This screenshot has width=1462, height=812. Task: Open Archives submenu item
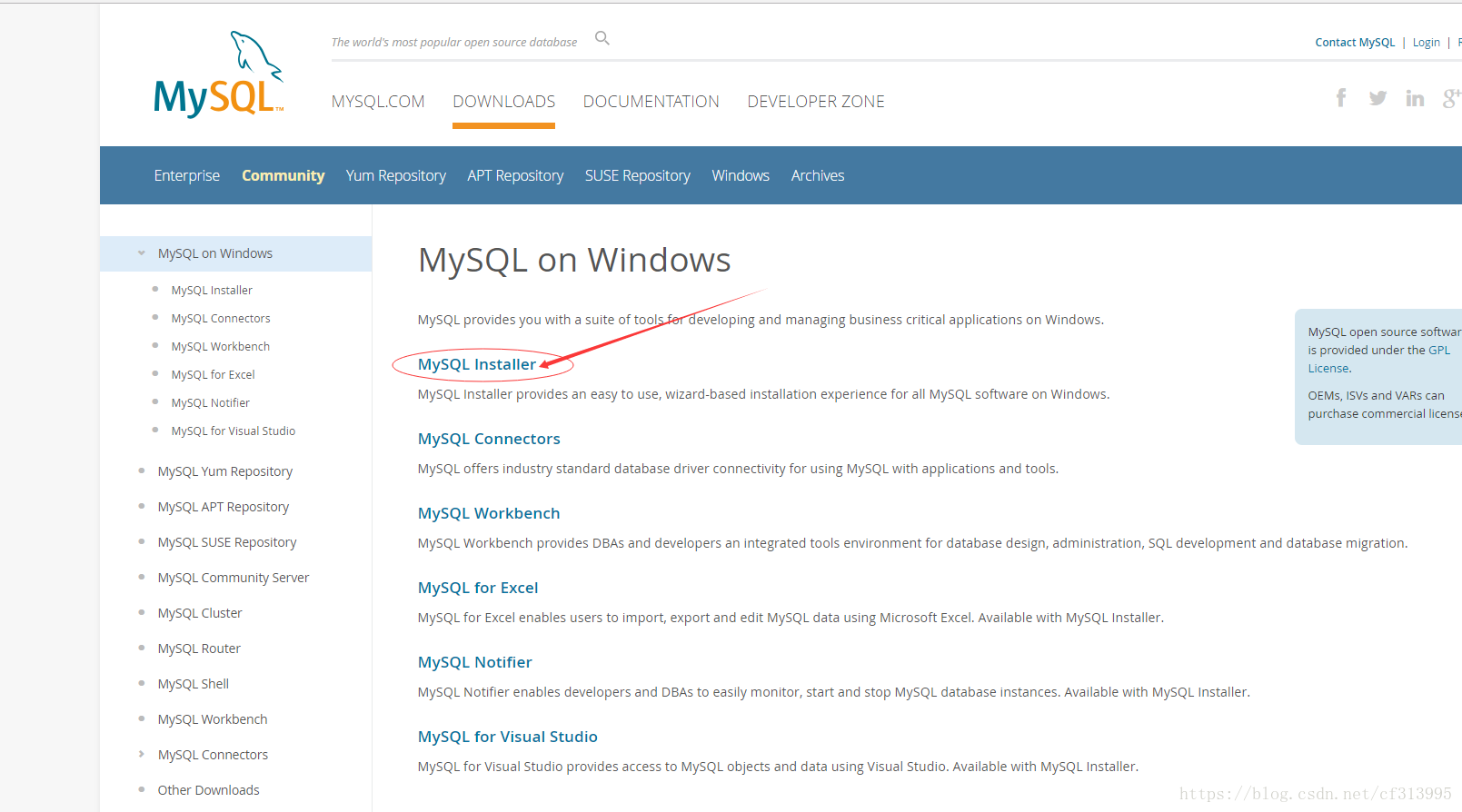(x=818, y=175)
